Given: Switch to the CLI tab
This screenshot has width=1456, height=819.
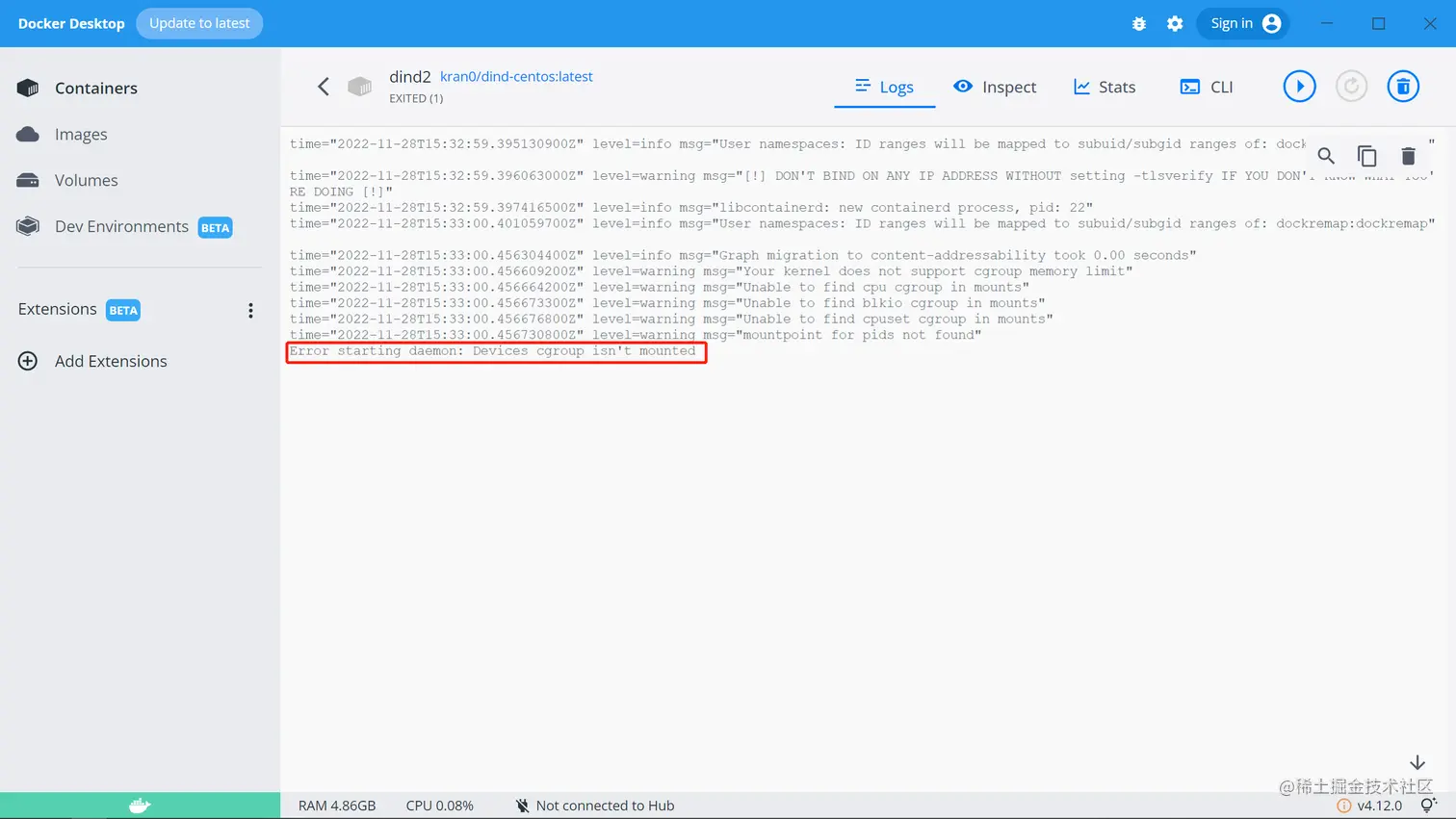Looking at the screenshot, I should (1207, 87).
